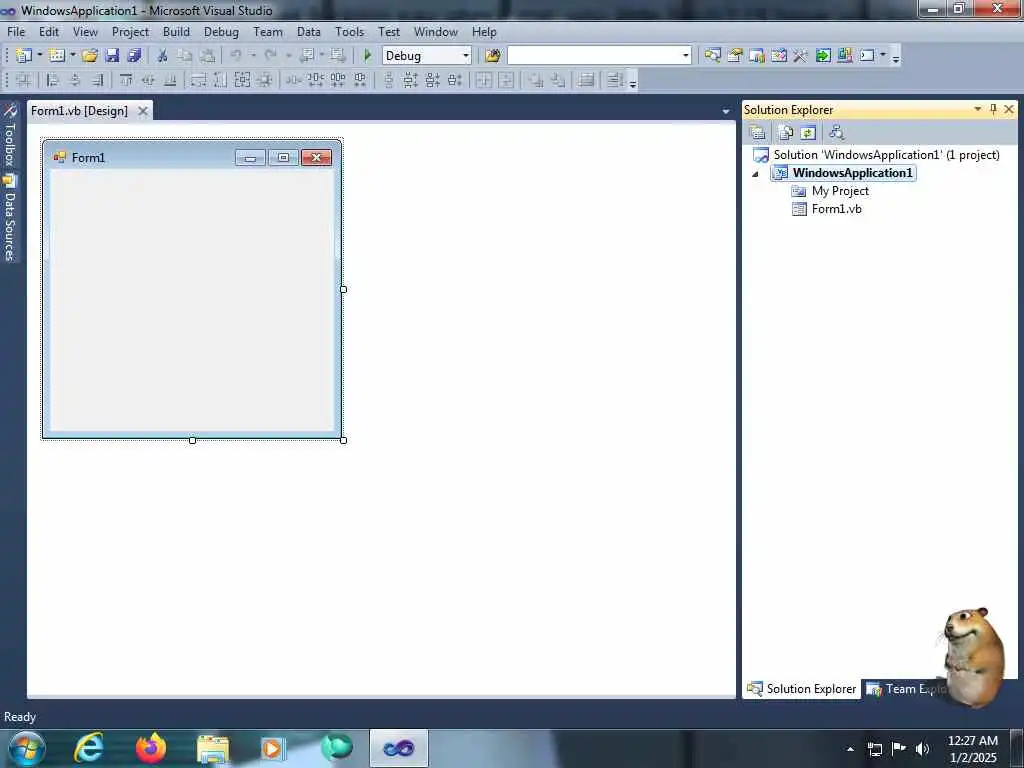This screenshot has width=1024, height=768.
Task: Open the Help menu
Action: pyautogui.click(x=485, y=32)
